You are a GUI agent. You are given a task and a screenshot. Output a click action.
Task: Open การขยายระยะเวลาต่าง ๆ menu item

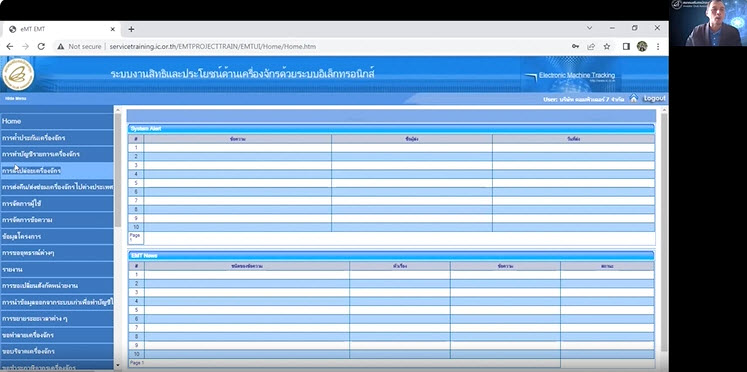tap(57, 319)
